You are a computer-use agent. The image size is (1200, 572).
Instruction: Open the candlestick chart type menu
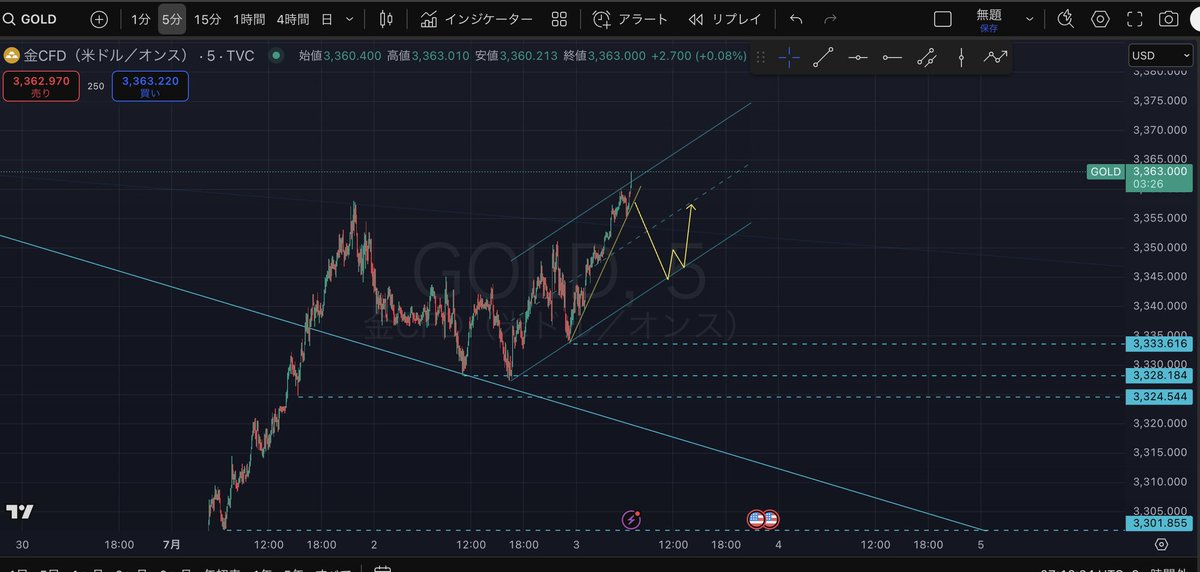click(x=386, y=19)
